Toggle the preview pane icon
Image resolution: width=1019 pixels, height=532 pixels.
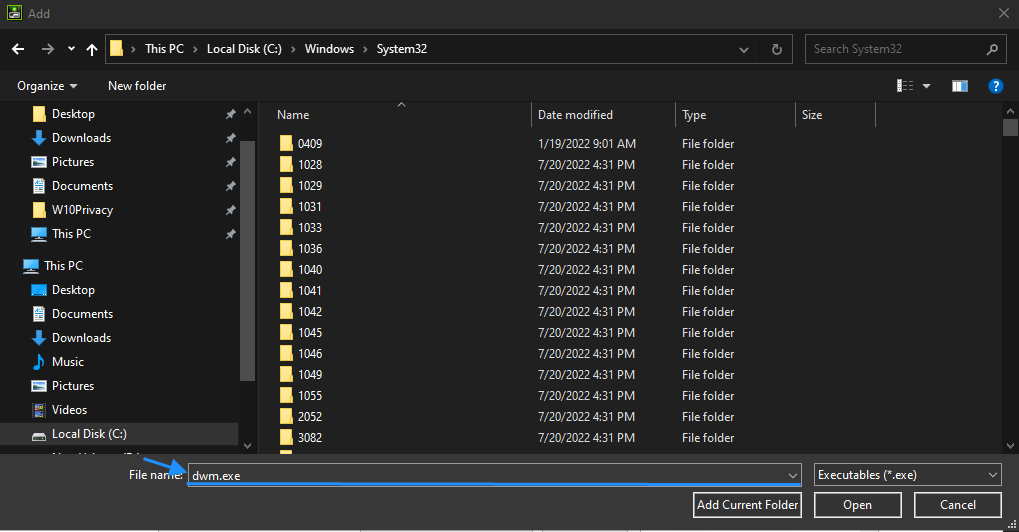click(x=960, y=86)
